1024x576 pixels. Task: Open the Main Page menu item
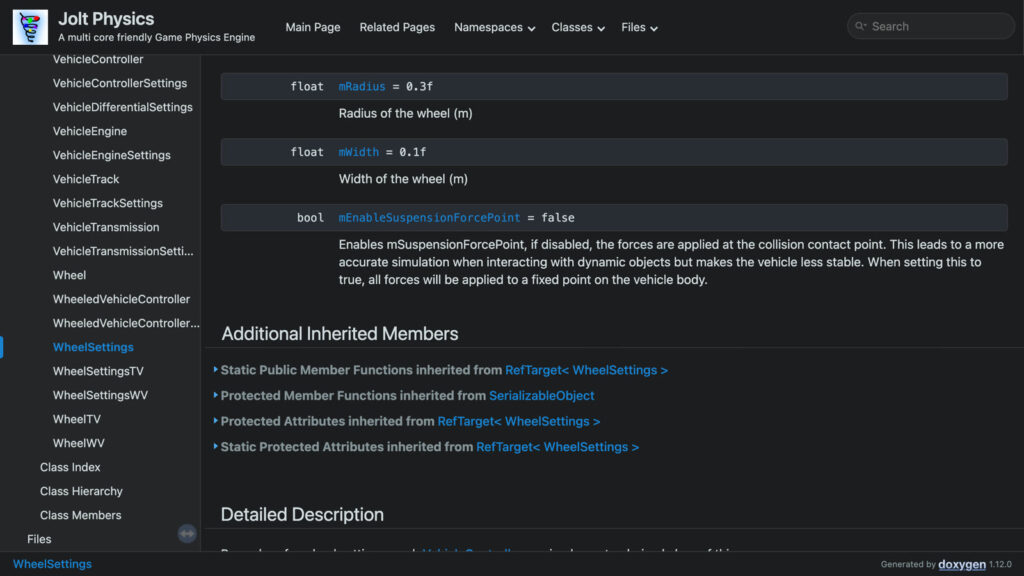[313, 27]
